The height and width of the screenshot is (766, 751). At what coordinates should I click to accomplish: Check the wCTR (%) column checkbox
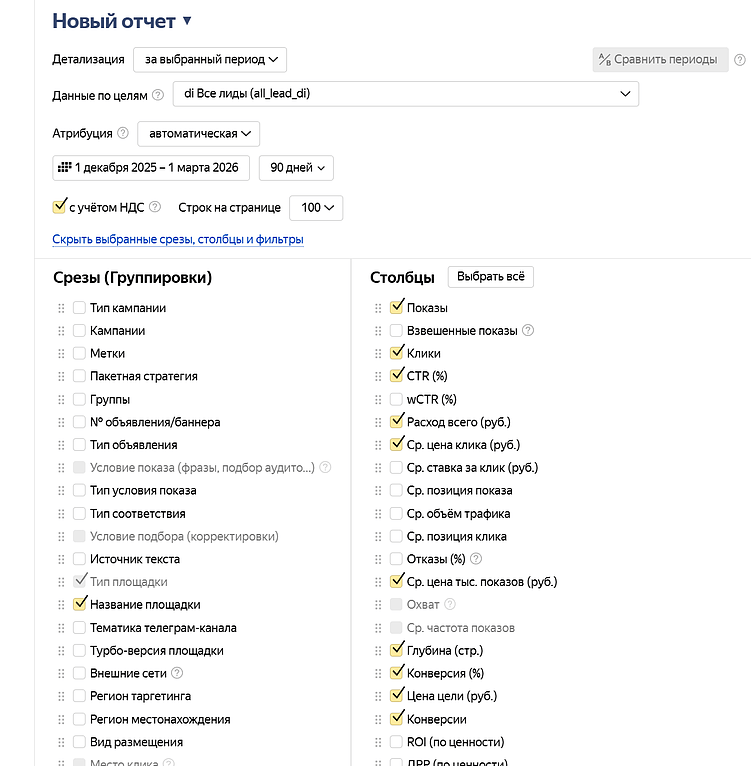pyautogui.click(x=396, y=399)
